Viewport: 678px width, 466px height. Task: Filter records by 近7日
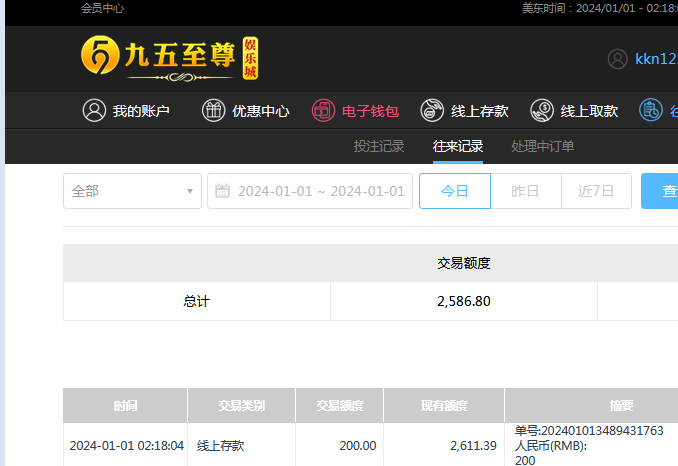tap(596, 191)
